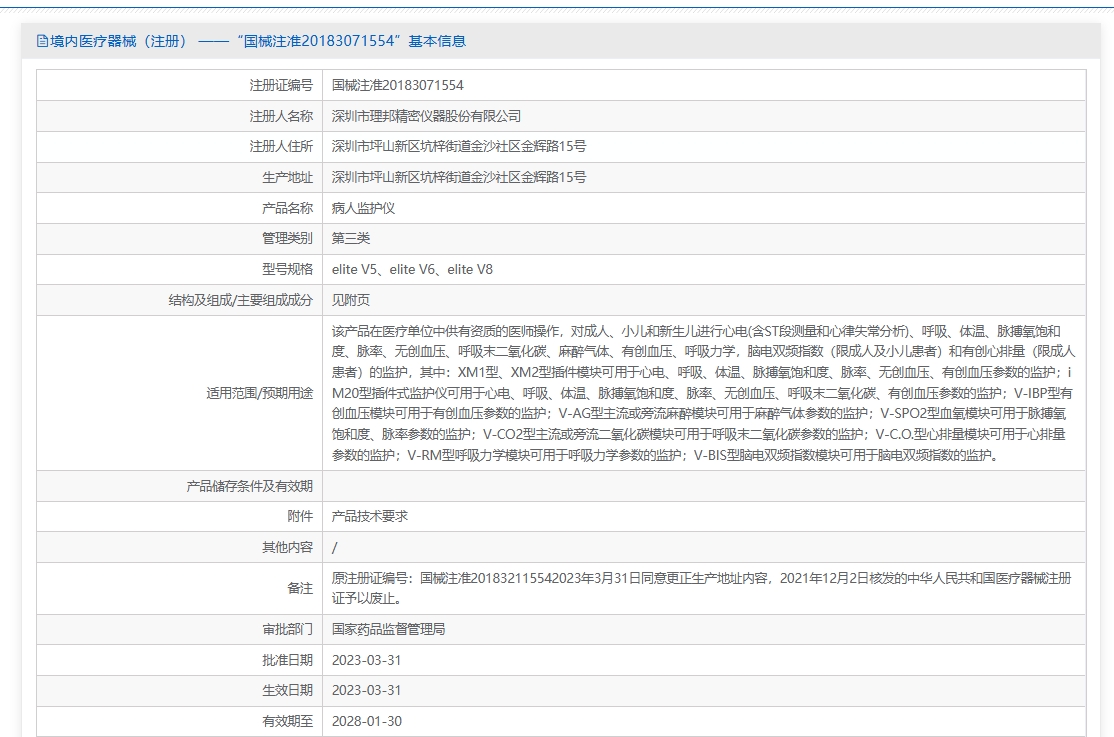The image size is (1114, 737).
Task: Click the 产品名称 label
Action: click(x=288, y=208)
